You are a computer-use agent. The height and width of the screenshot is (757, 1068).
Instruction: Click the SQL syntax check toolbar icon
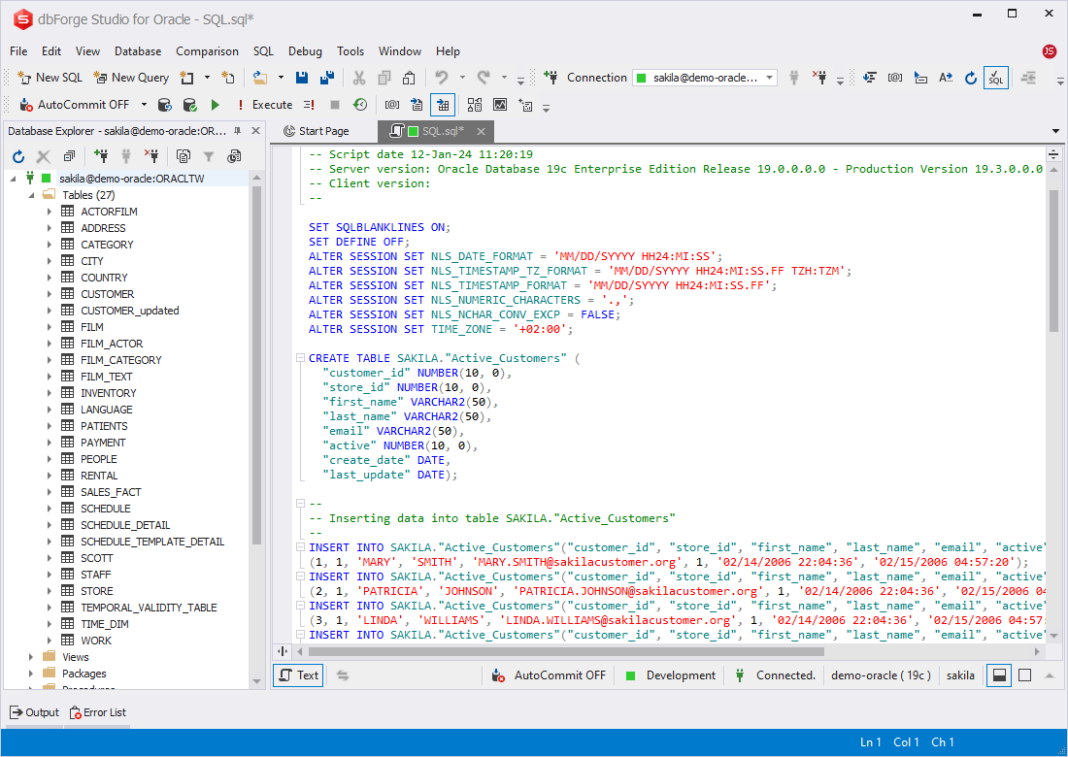(x=996, y=76)
